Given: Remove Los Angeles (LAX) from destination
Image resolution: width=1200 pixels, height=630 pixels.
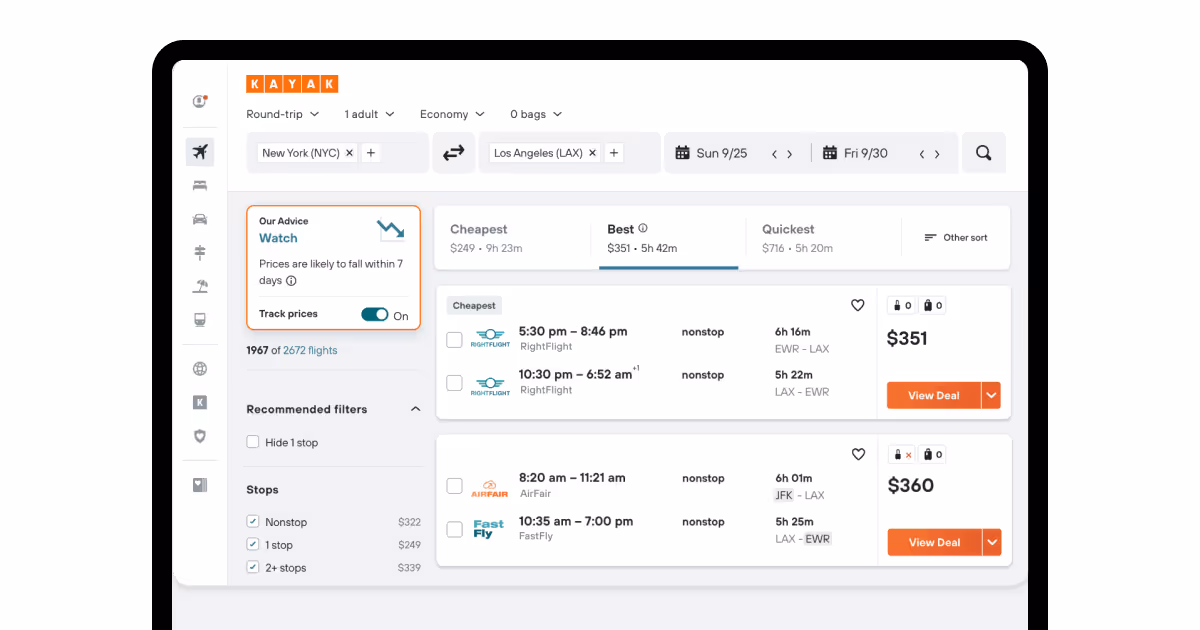Looking at the screenshot, I should (592, 153).
